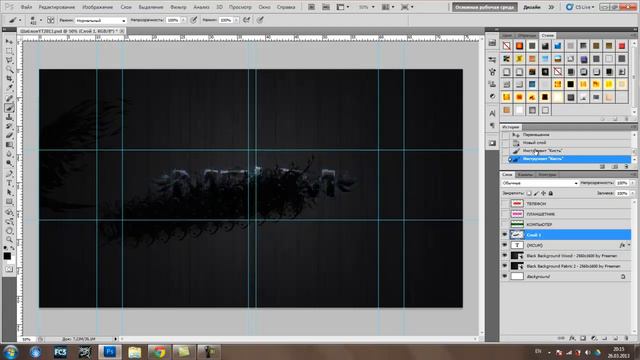
Task: Select the ПЛАНШЕТНИК layer group row
Action: click(566, 214)
